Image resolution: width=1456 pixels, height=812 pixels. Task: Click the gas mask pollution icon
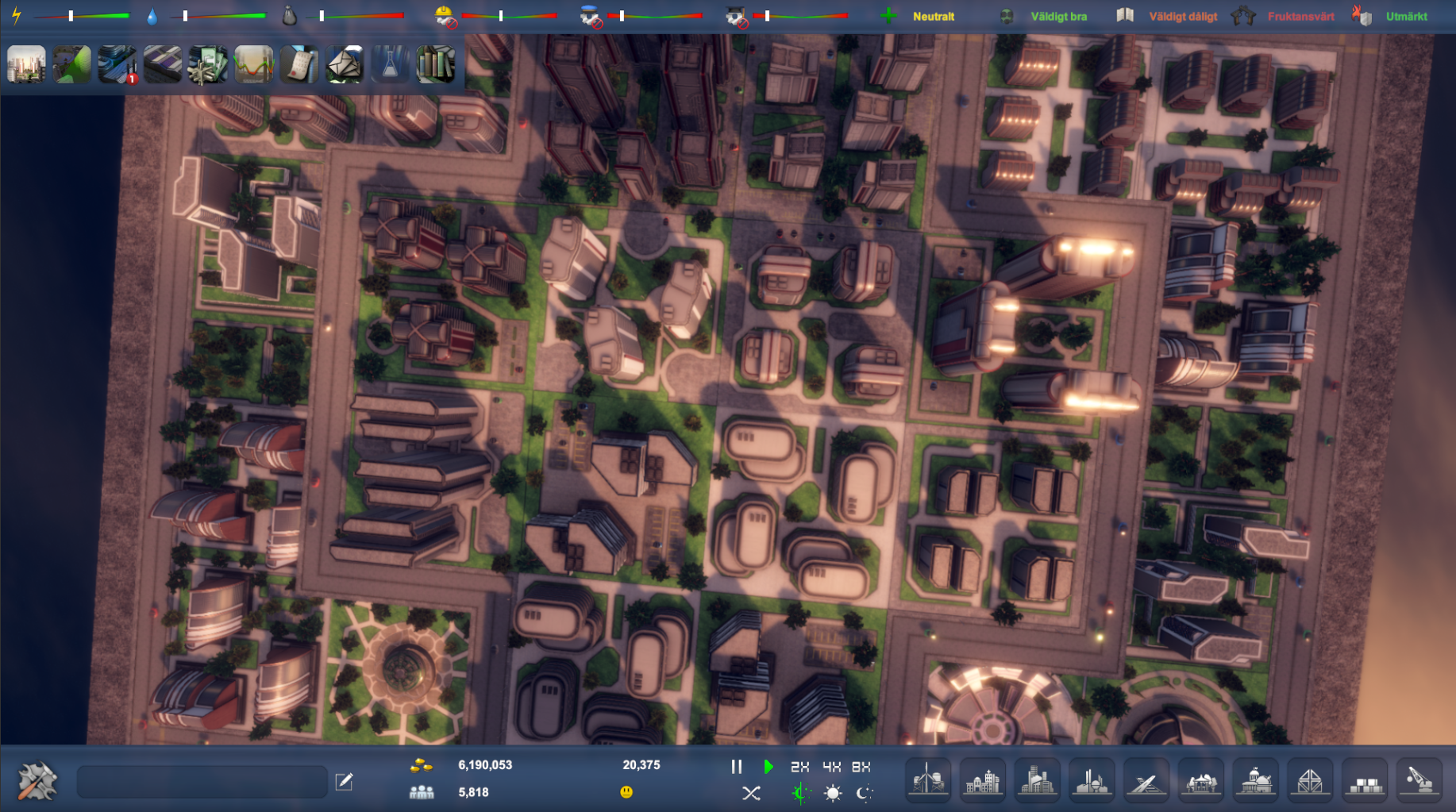[x=1007, y=16]
